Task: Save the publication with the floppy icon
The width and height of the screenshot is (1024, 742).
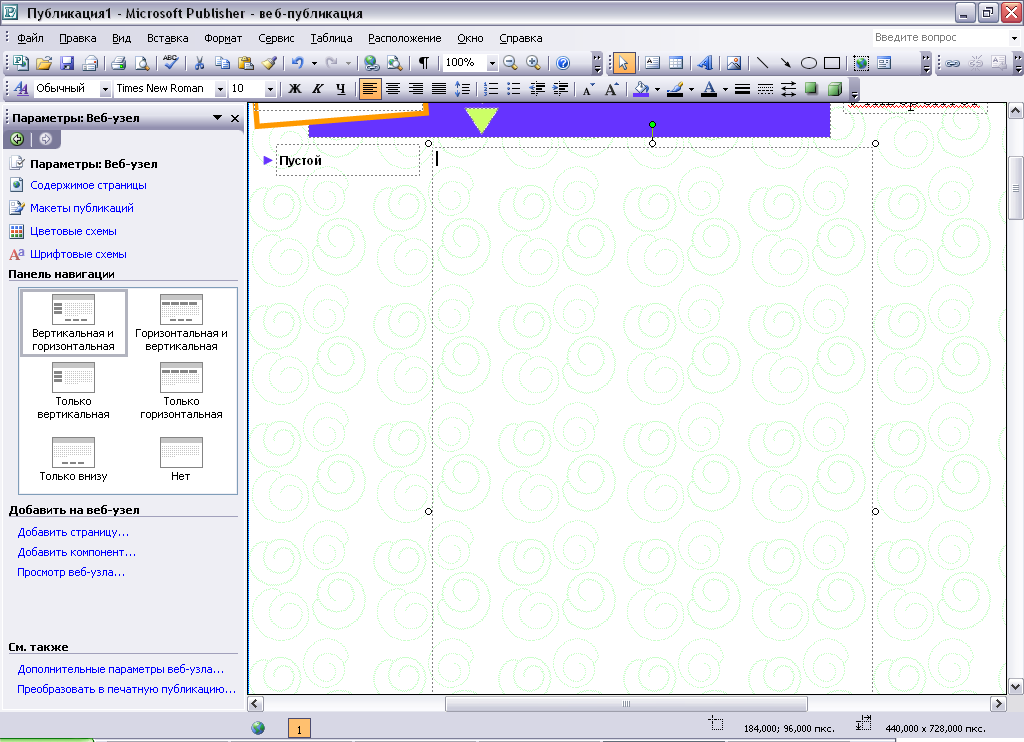Action: tap(67, 63)
